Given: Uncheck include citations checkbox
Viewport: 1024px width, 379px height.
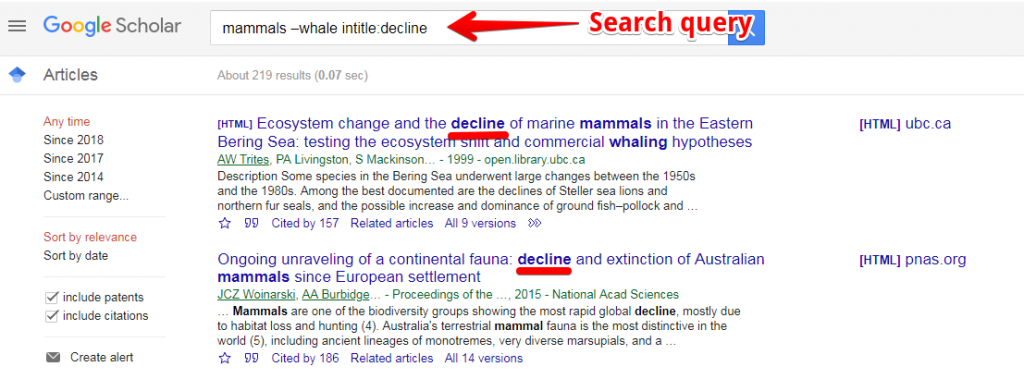Looking at the screenshot, I should pyautogui.click(x=52, y=316).
